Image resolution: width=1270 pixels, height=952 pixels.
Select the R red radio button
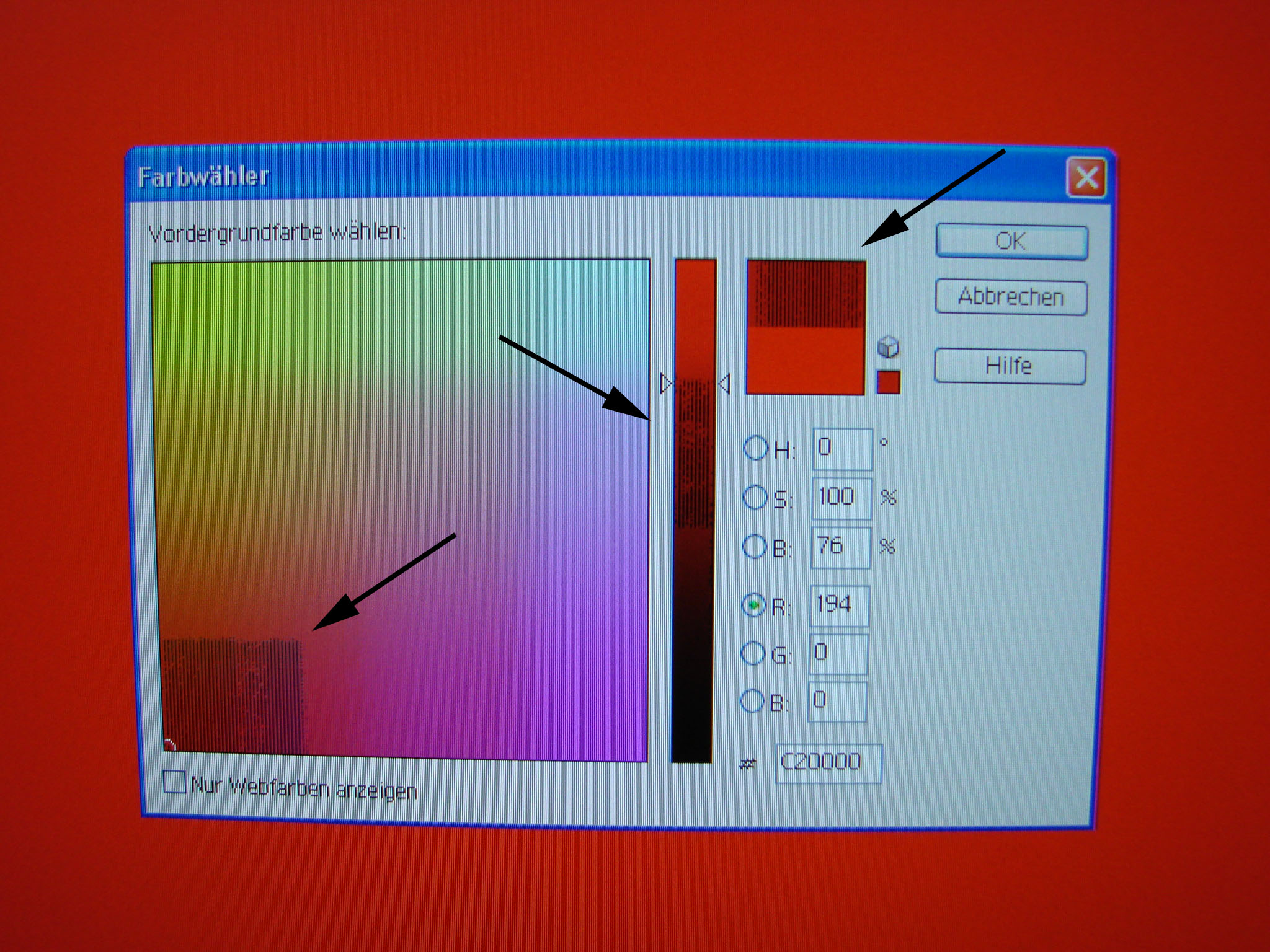click(753, 605)
